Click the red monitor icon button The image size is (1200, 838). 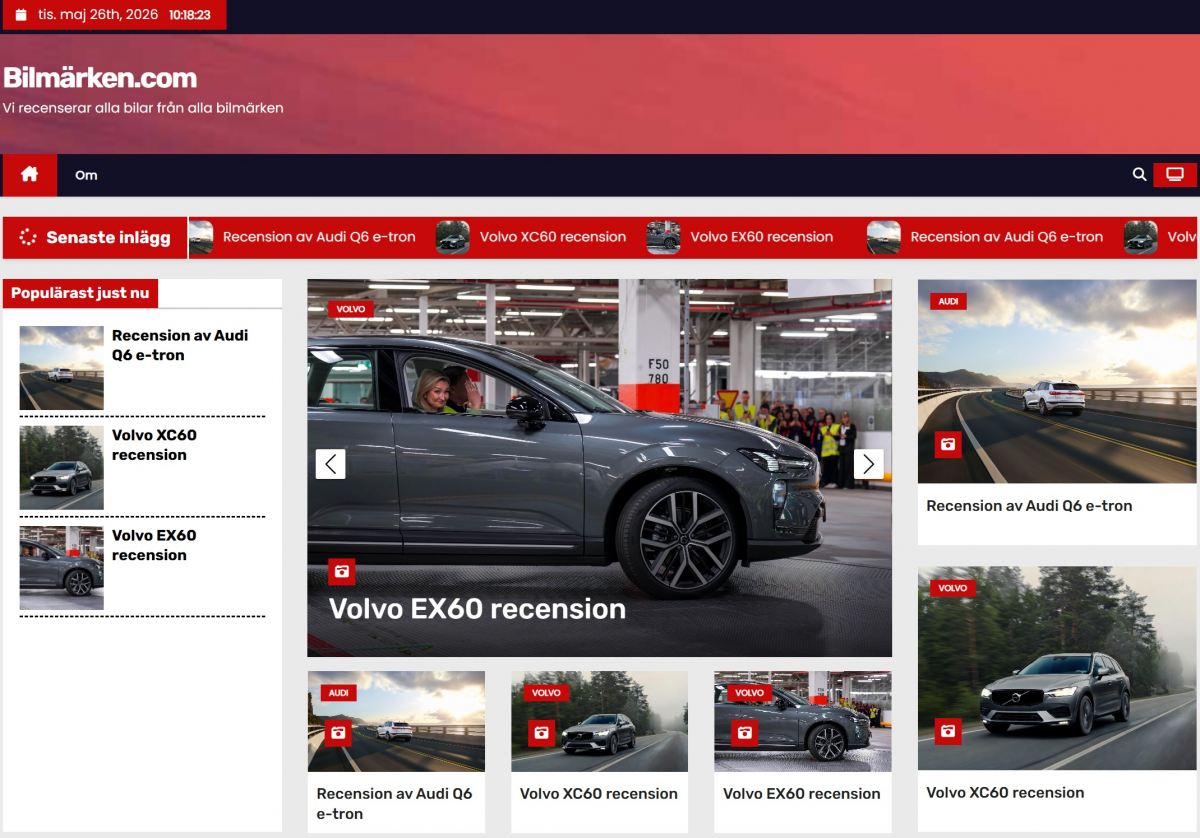(x=1175, y=175)
